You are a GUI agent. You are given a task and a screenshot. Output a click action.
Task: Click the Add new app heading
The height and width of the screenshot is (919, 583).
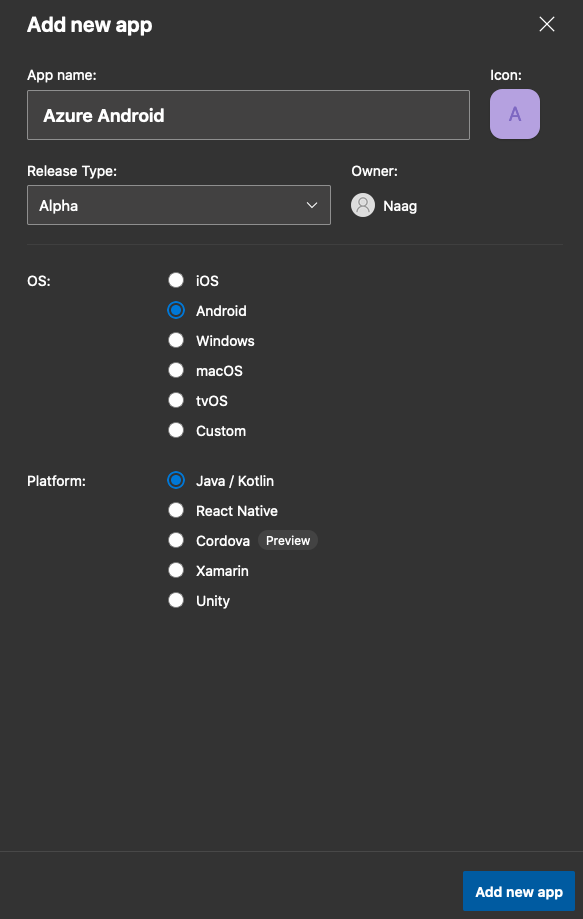click(90, 25)
